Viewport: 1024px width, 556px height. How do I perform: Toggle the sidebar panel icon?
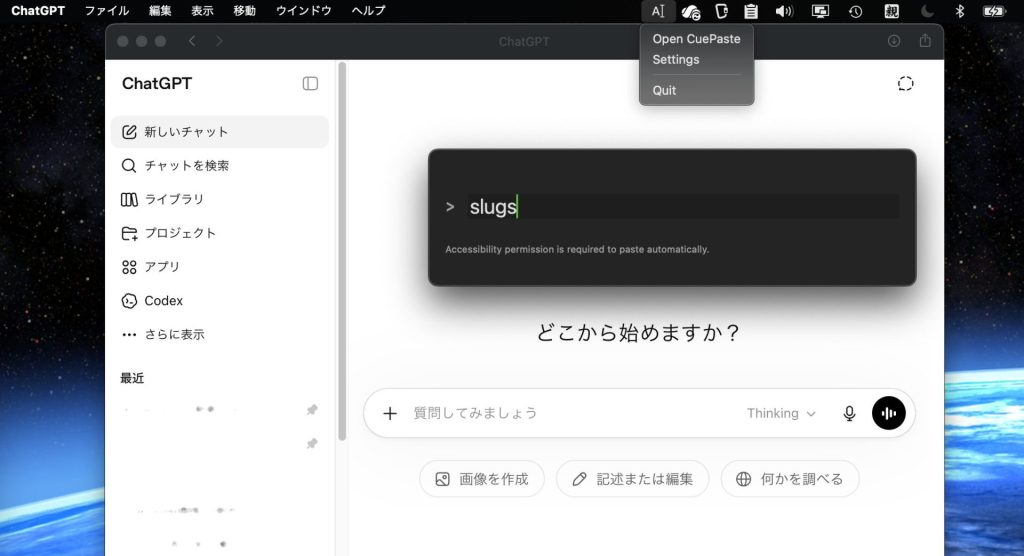(x=310, y=84)
